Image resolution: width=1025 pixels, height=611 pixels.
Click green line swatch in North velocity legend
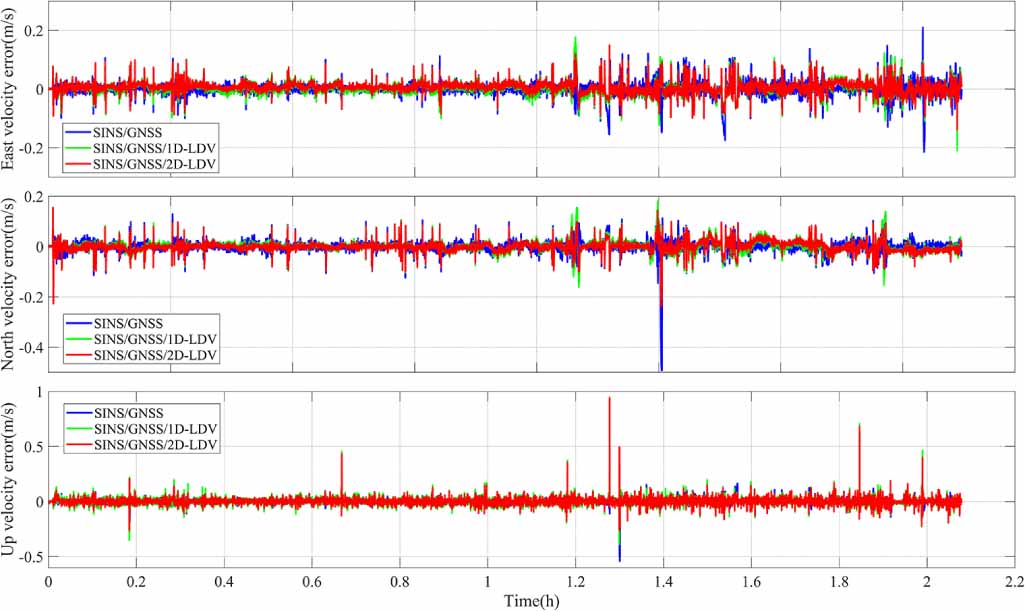coord(79,339)
